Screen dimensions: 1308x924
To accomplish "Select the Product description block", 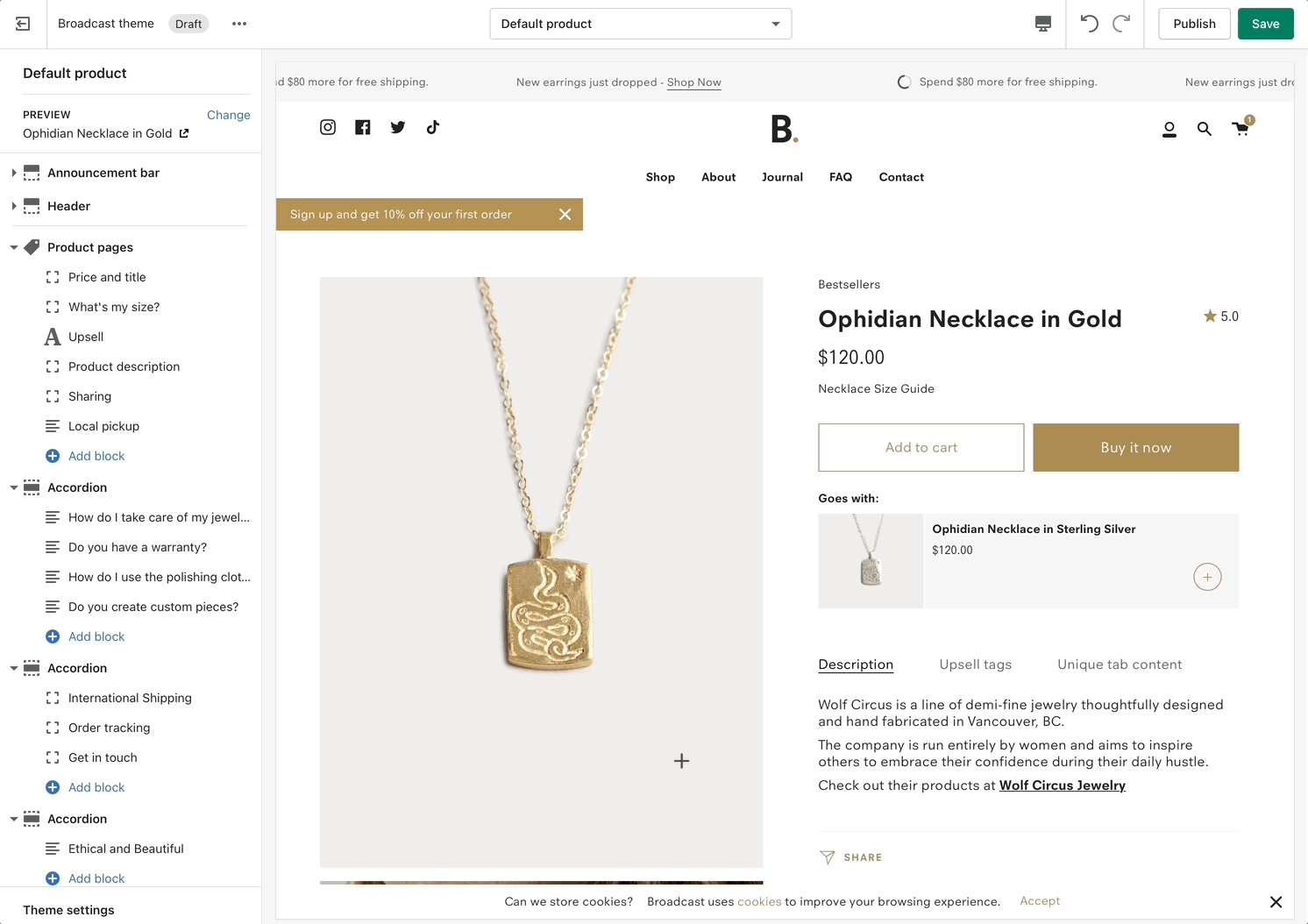I will coord(124,366).
